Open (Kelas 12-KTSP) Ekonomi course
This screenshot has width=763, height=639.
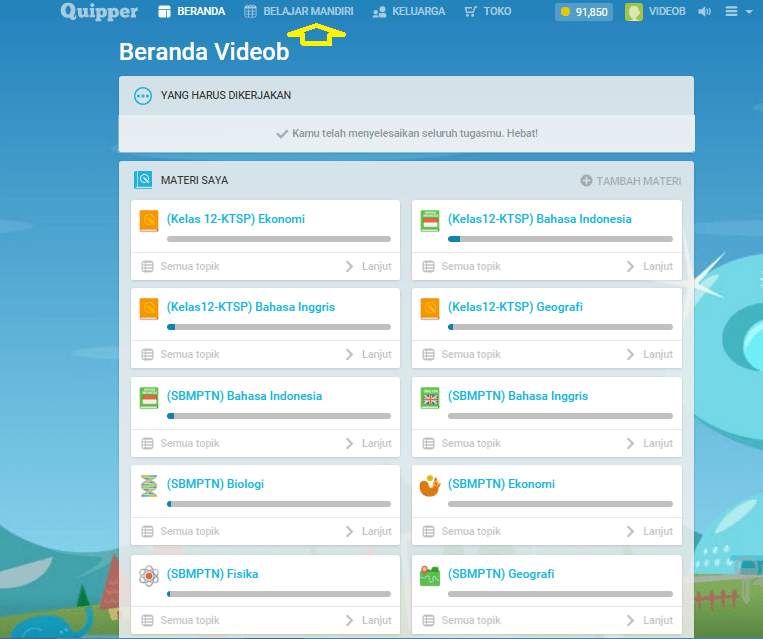(236, 219)
